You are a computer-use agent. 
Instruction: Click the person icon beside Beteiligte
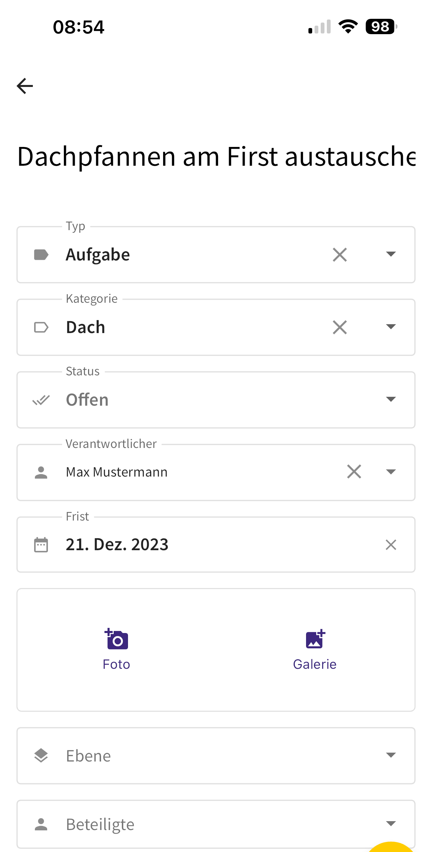(41, 824)
